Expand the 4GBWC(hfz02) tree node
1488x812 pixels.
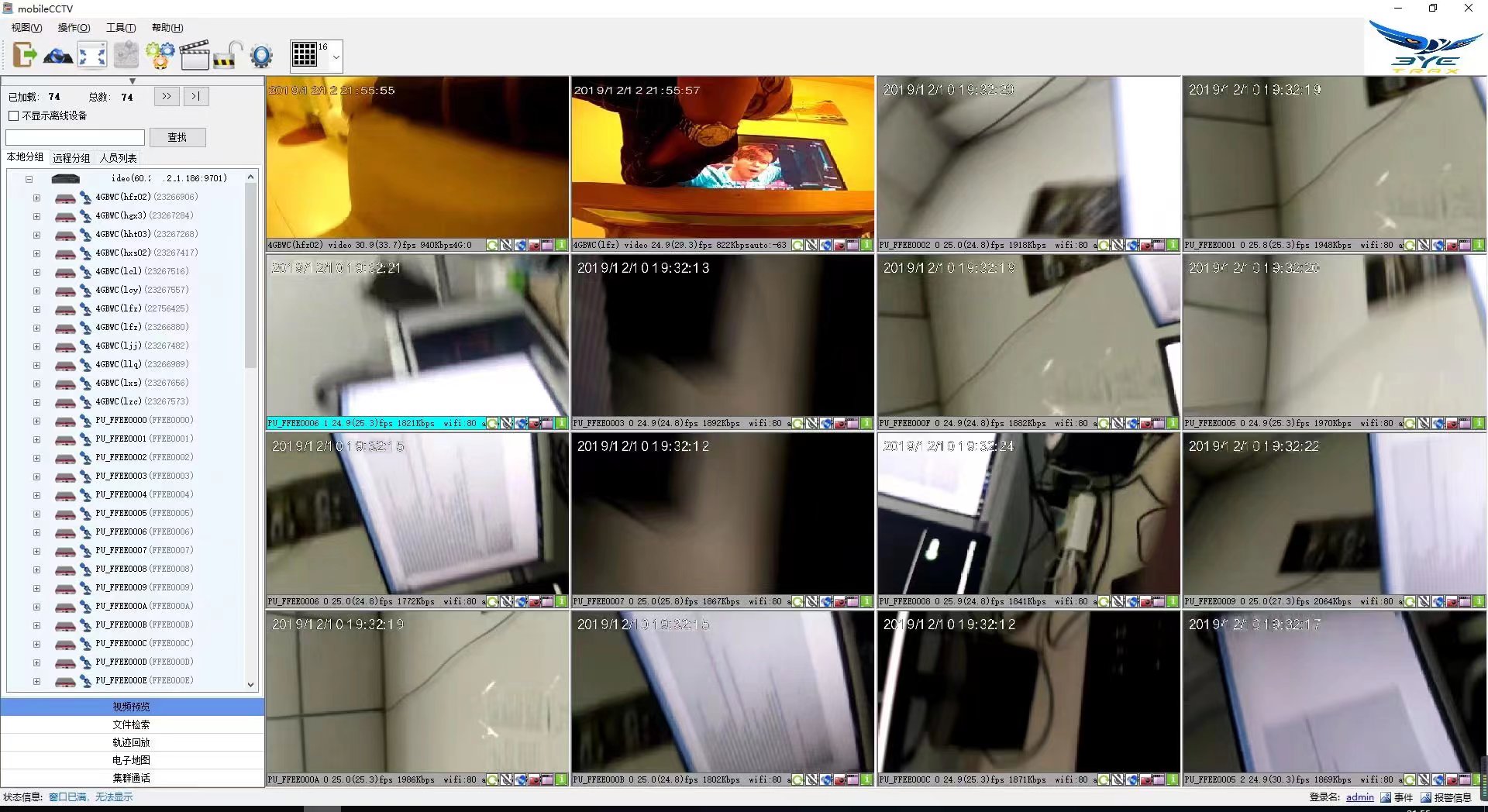[x=36, y=198]
